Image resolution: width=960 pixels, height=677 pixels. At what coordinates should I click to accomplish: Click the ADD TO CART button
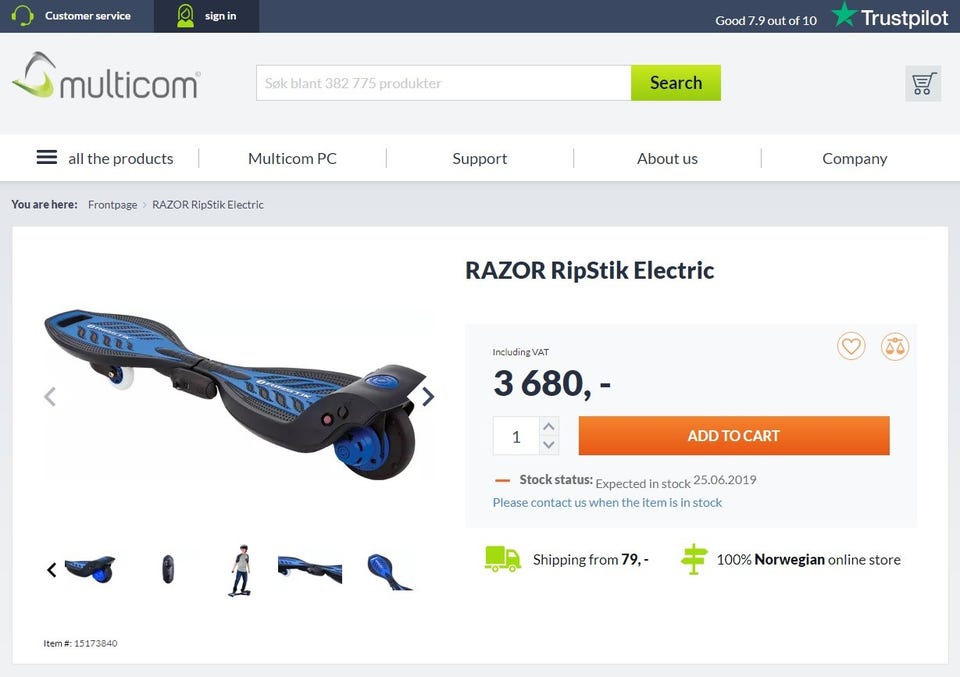(x=733, y=436)
